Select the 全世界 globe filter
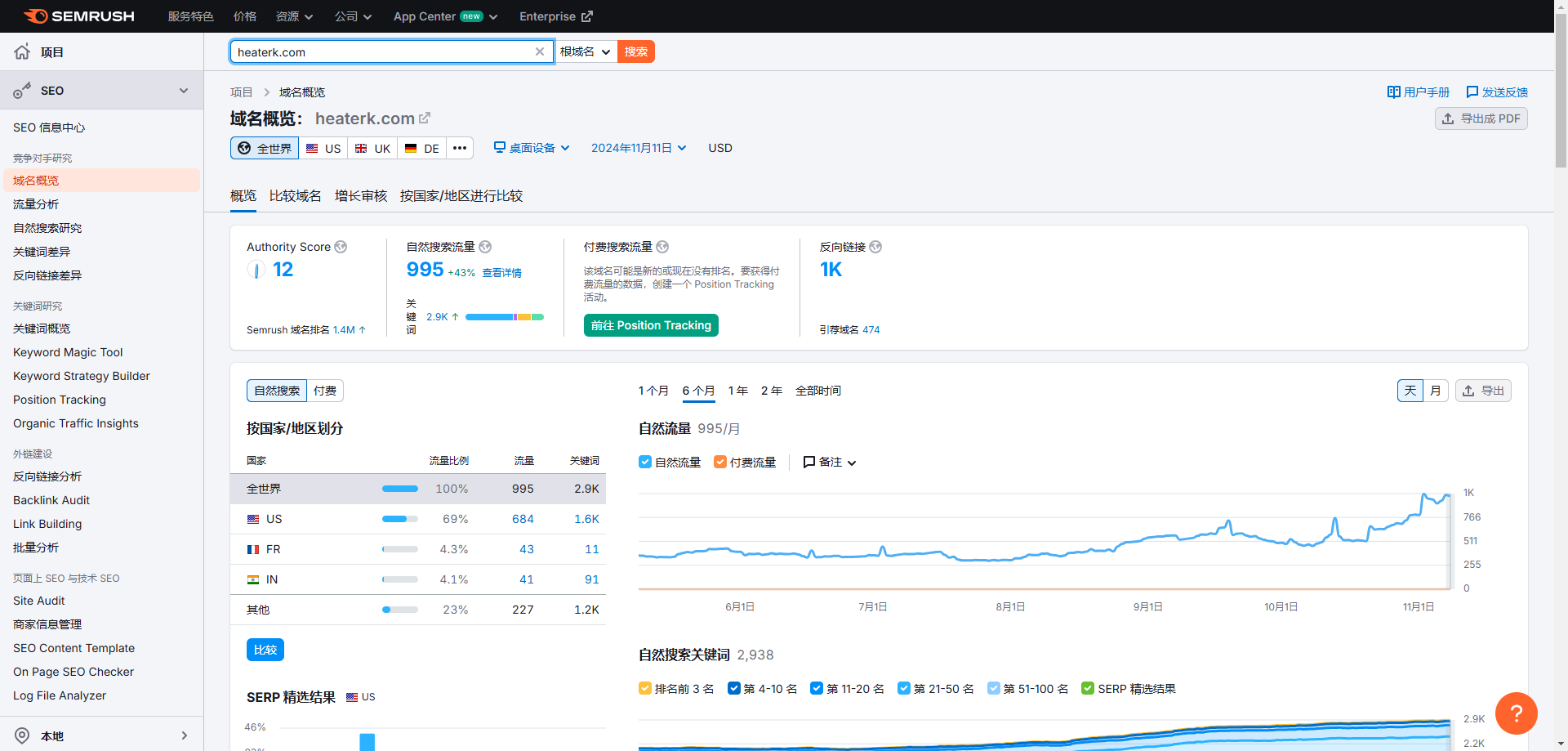The image size is (1568, 751). click(x=265, y=148)
